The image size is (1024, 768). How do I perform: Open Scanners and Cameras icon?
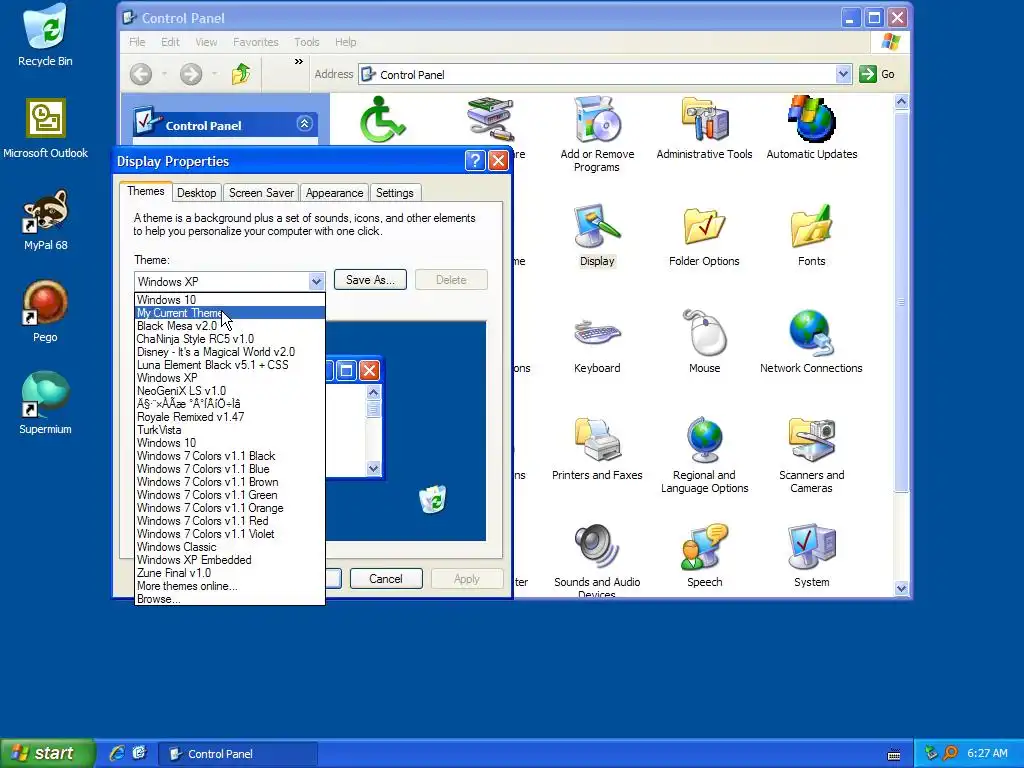point(811,455)
